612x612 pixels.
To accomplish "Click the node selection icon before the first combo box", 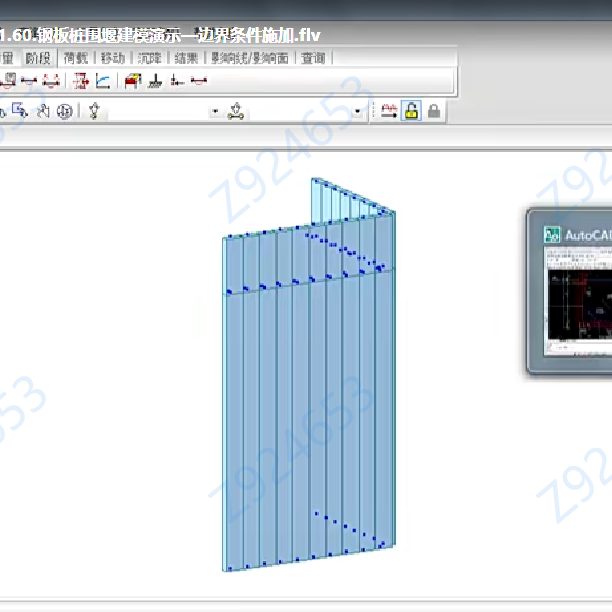I will (x=94, y=111).
